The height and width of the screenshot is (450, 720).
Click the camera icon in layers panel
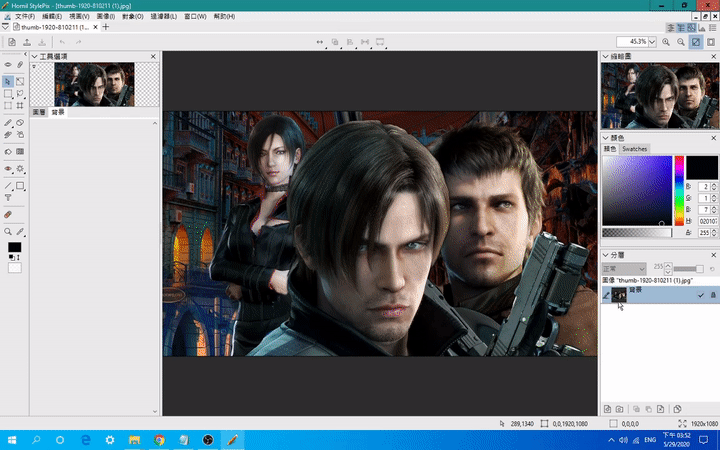pos(619,409)
